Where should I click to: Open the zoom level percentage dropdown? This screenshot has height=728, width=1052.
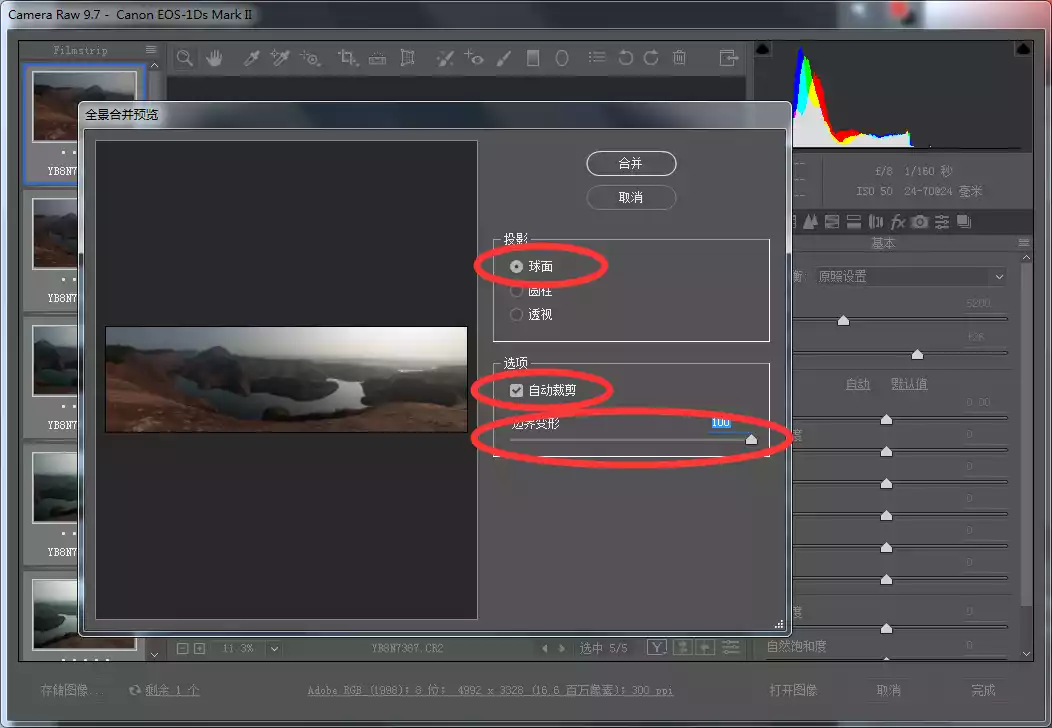click(x=274, y=649)
